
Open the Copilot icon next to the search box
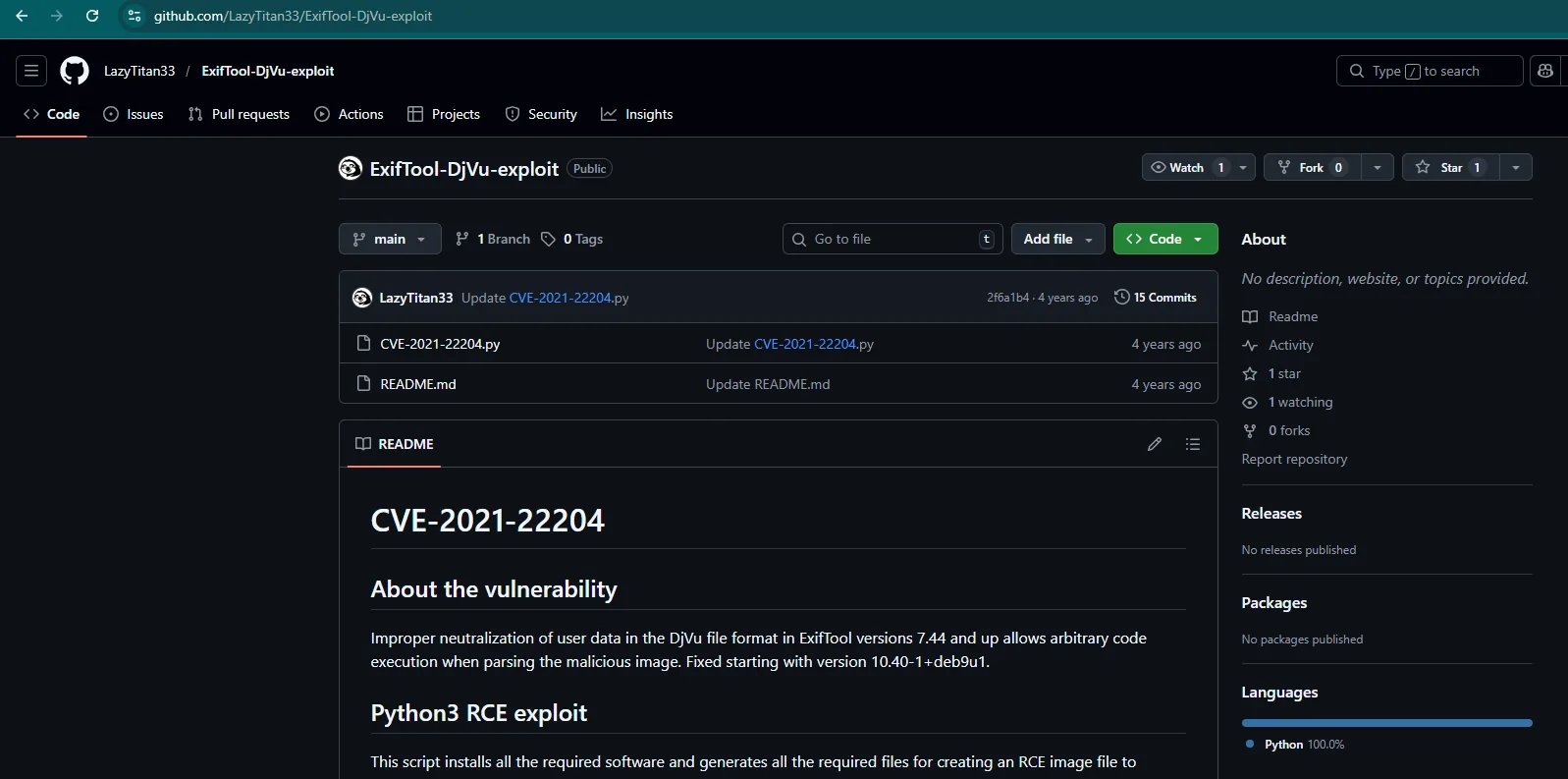[1545, 71]
